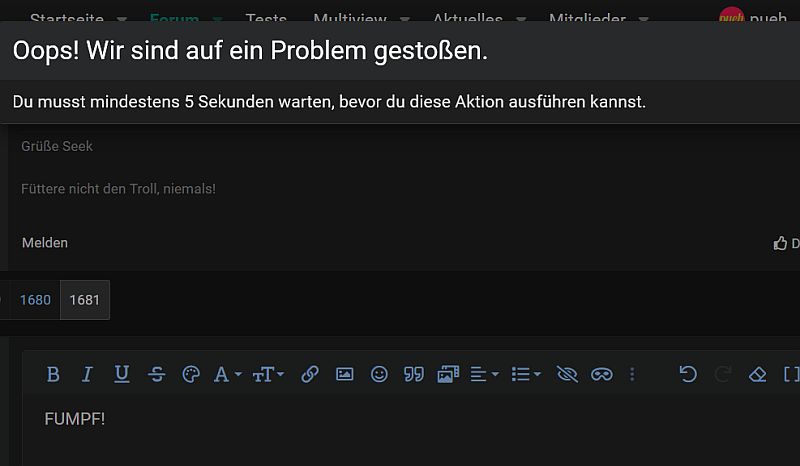Click the Melden report link
Viewport: 800px width, 466px height.
[x=45, y=243]
